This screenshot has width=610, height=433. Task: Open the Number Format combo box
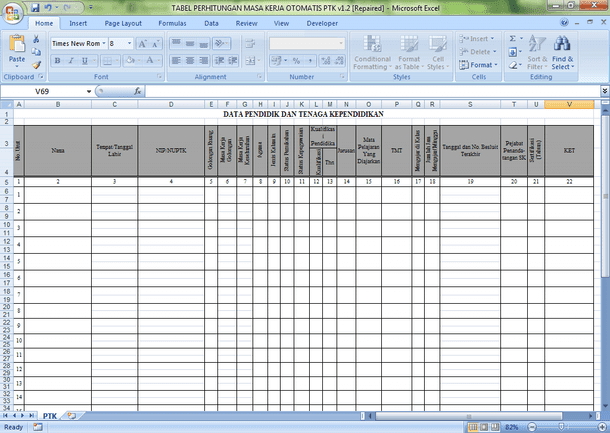click(307, 44)
